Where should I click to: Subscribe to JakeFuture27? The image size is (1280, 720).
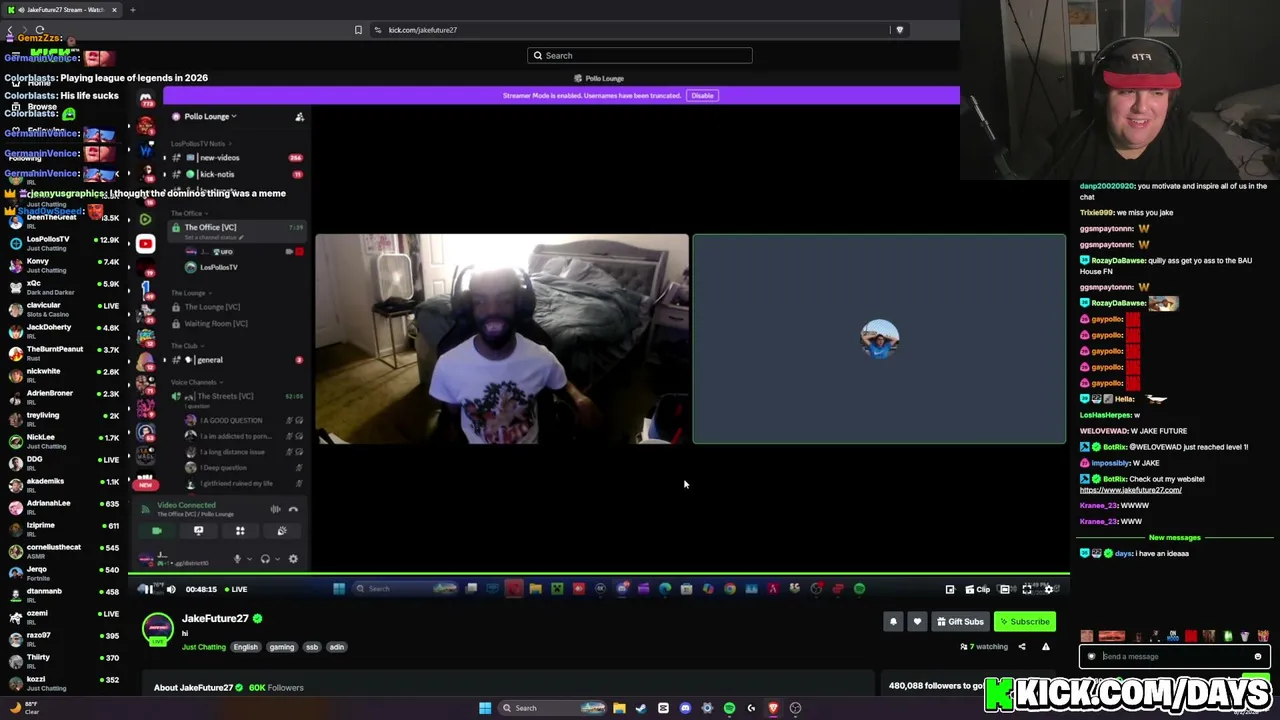click(1025, 621)
